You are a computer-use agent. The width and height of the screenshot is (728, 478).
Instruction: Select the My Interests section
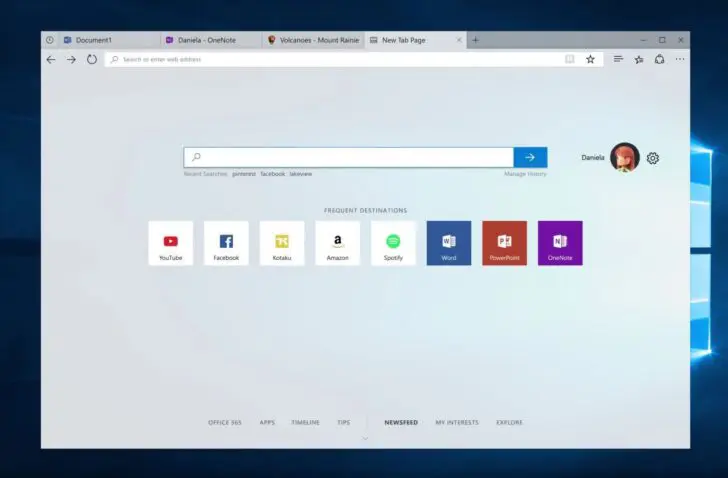click(x=457, y=422)
